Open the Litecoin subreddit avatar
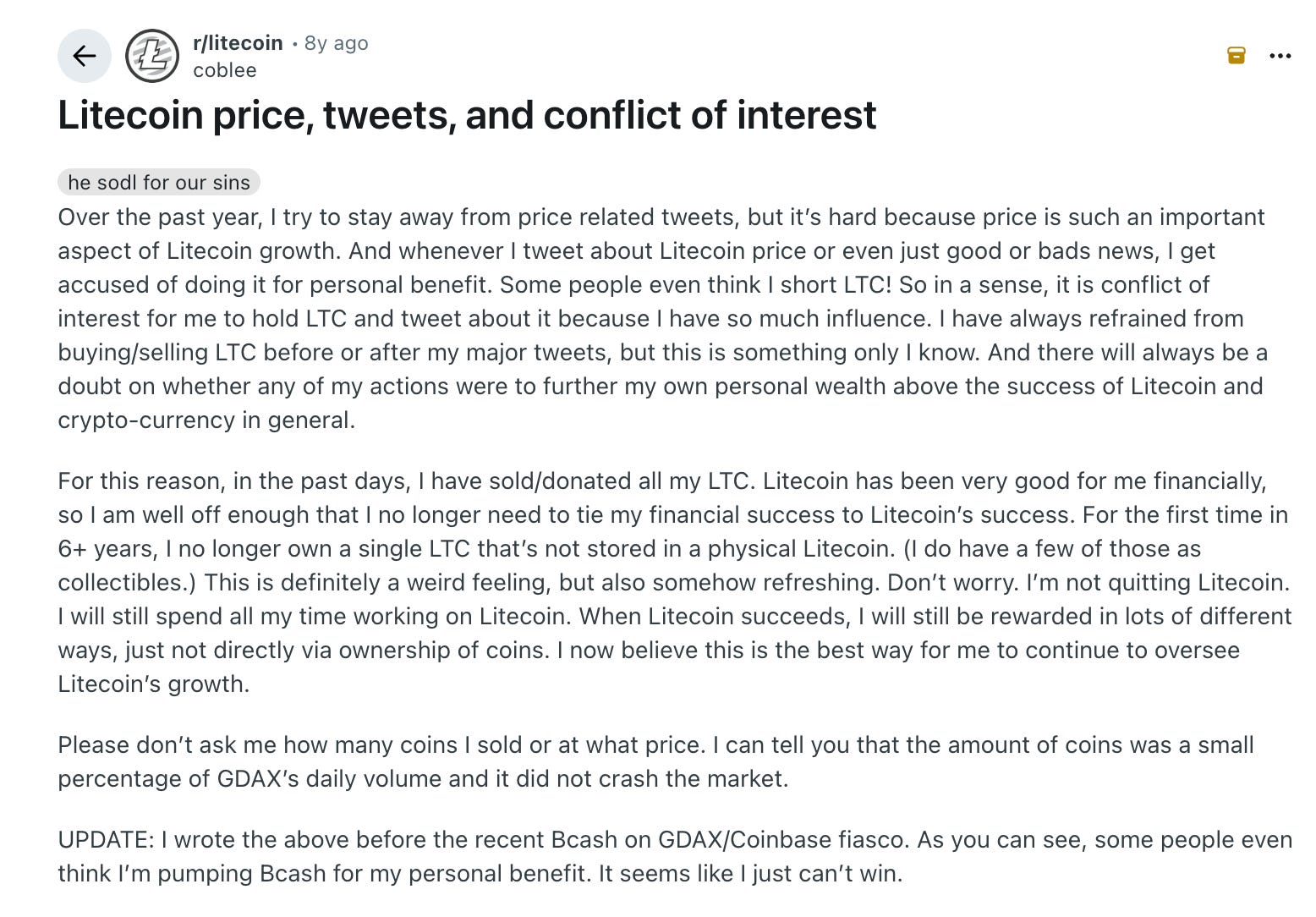 pyautogui.click(x=152, y=56)
